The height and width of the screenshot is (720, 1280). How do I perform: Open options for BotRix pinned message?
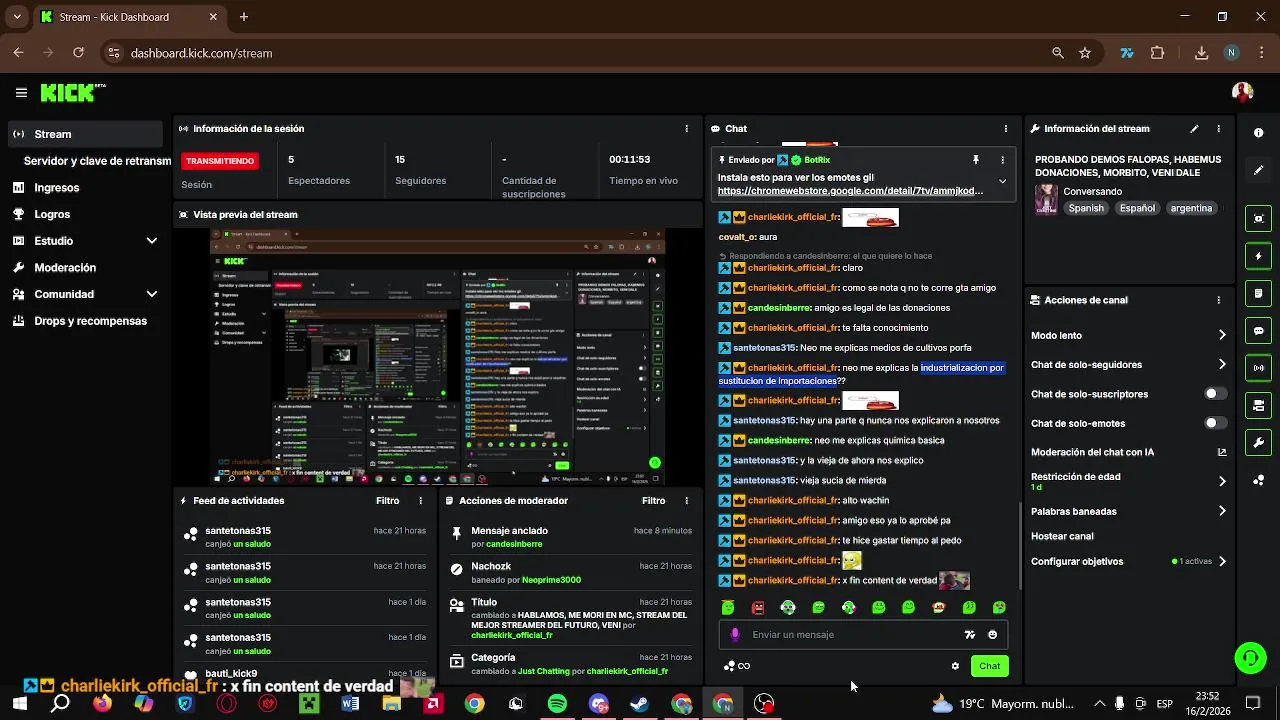(x=1002, y=160)
